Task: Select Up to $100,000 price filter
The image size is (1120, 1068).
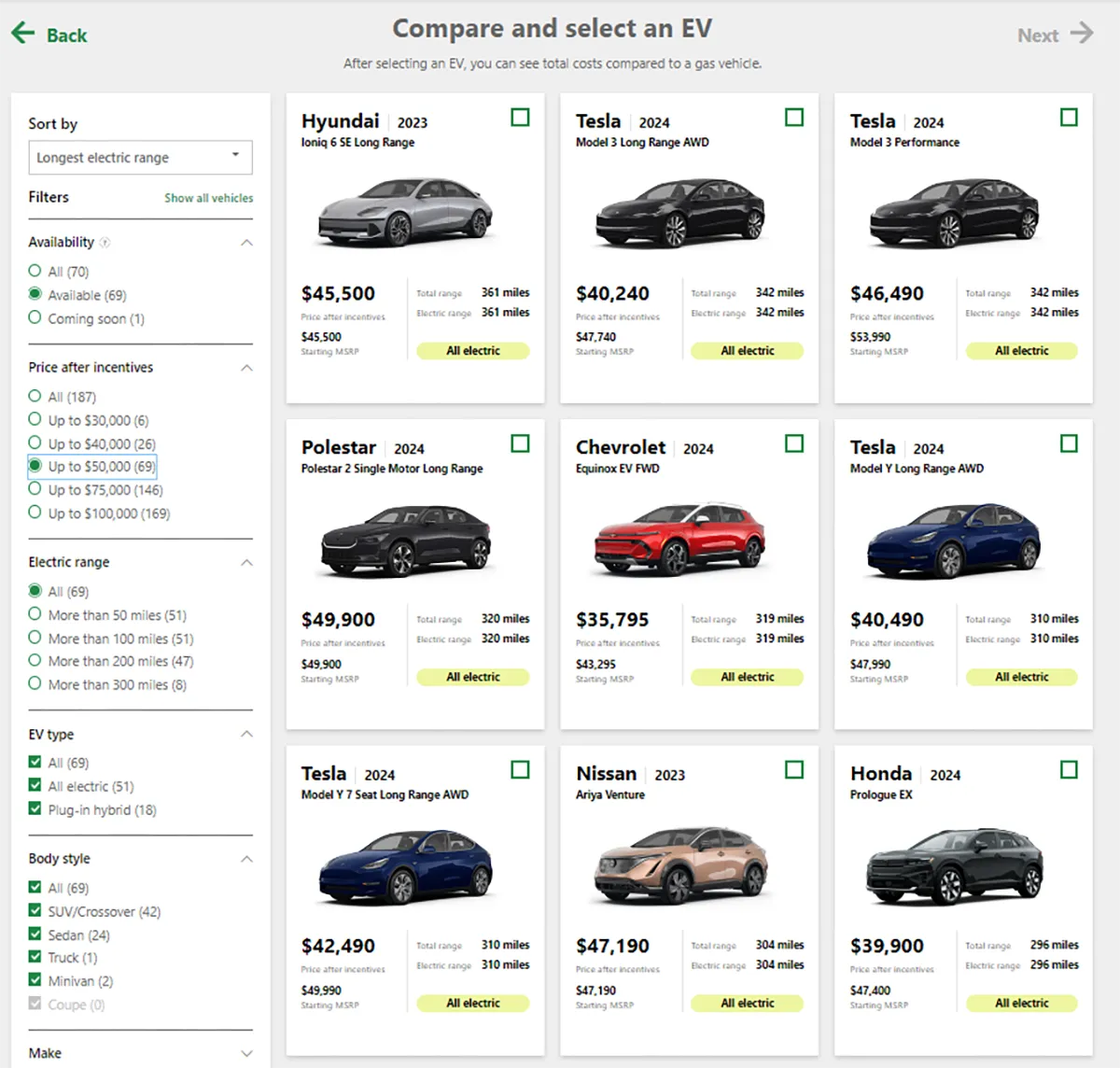Action: click(35, 513)
